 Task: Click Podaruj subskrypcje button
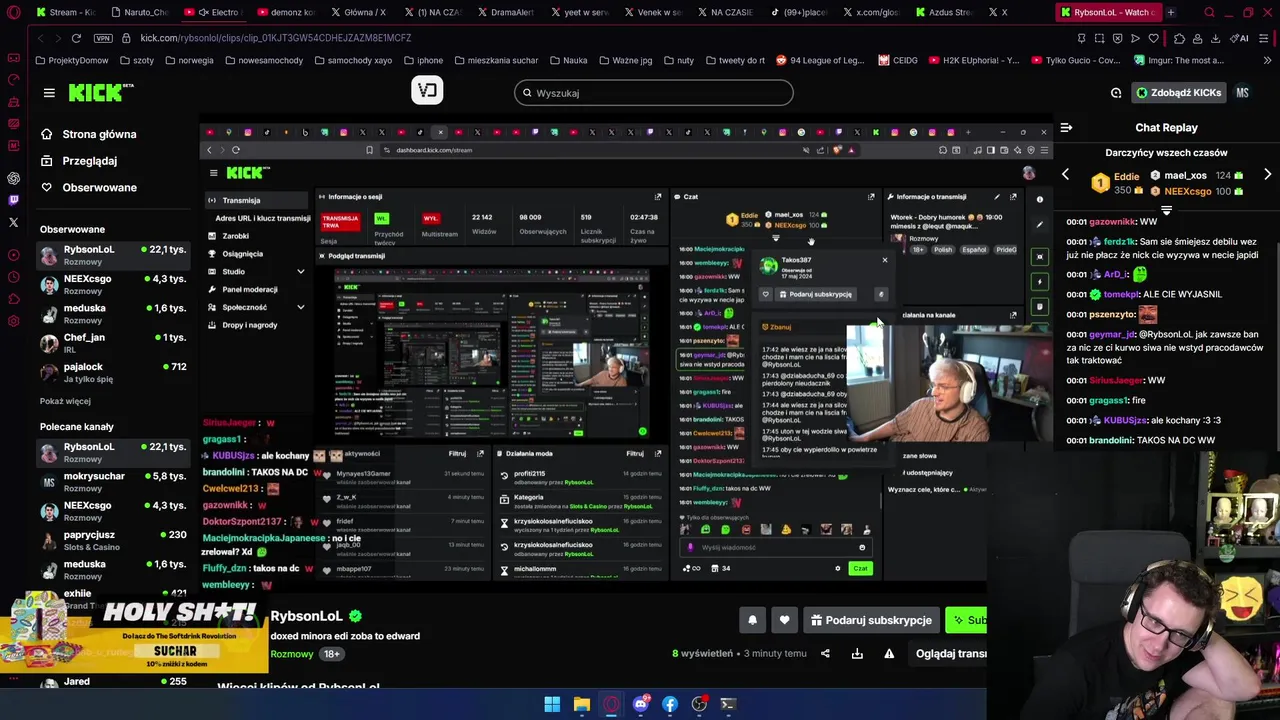pyautogui.click(x=871, y=620)
